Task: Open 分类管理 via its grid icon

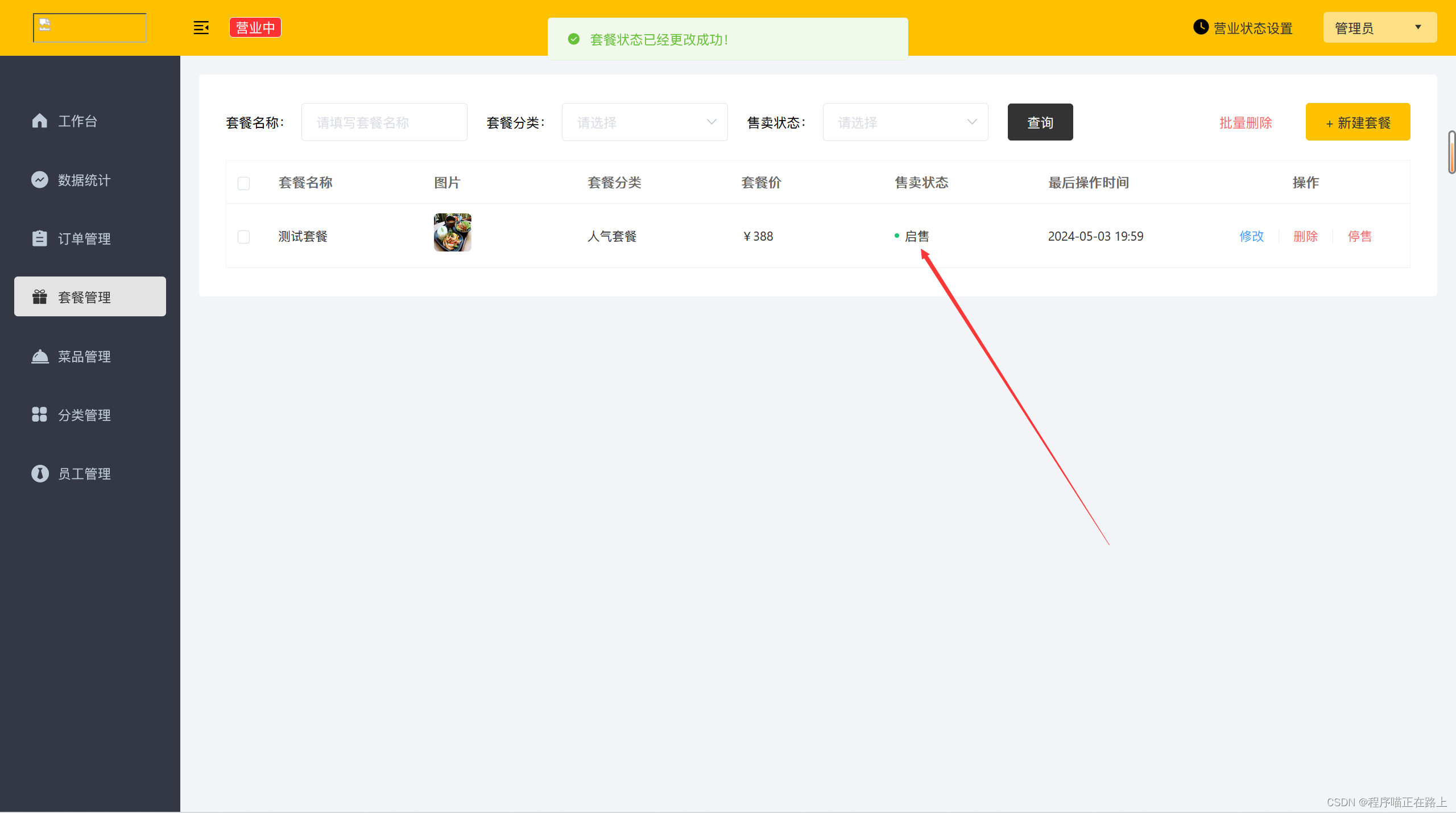Action: 39,415
